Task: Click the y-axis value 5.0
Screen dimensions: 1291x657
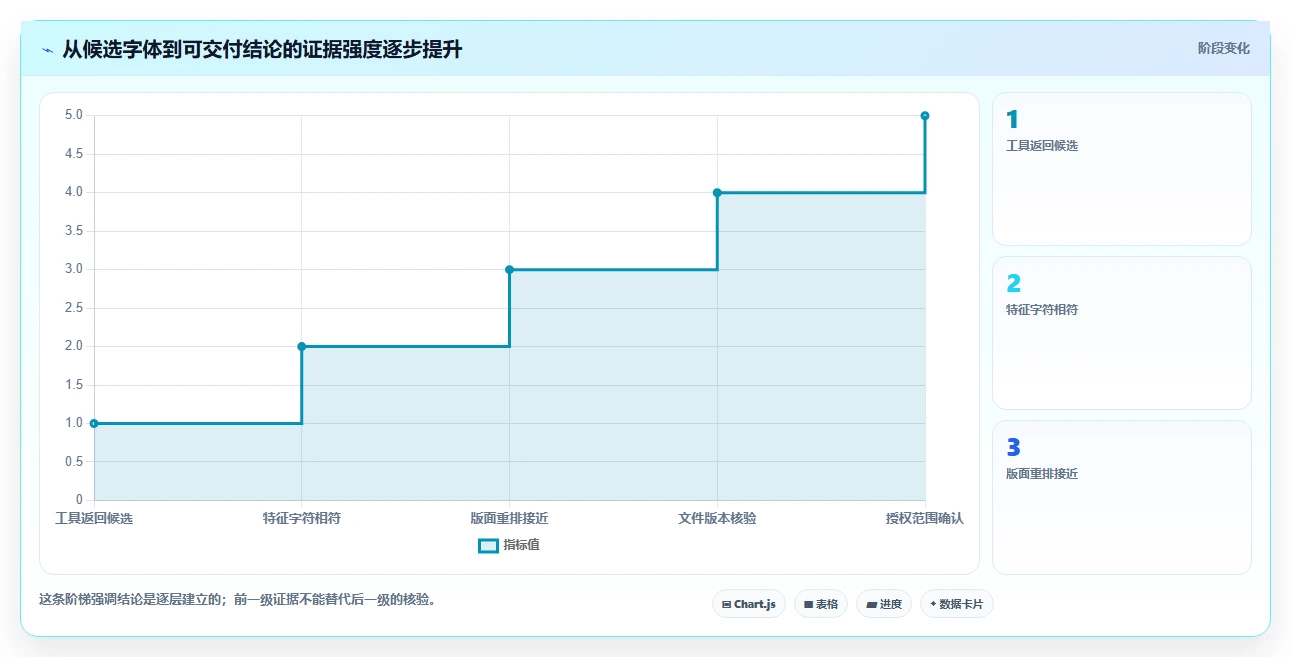Action: click(74, 115)
